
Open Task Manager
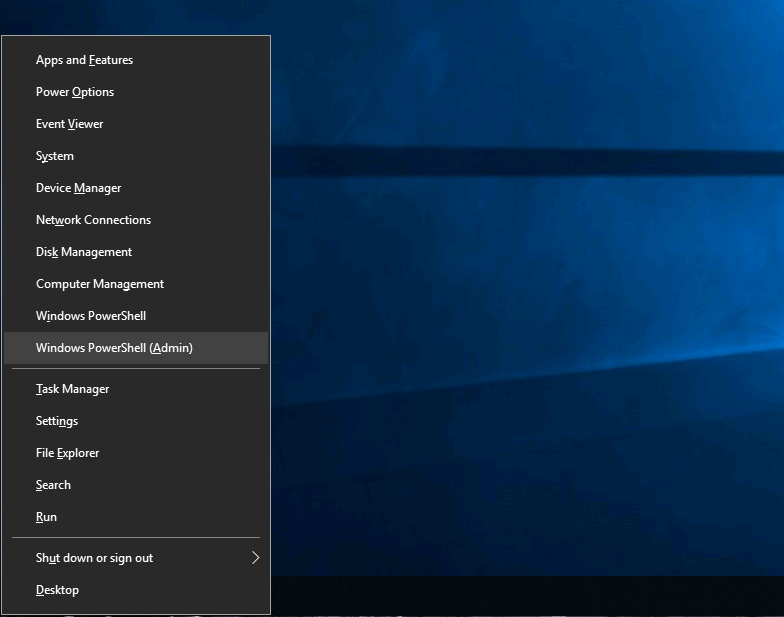(x=136, y=389)
